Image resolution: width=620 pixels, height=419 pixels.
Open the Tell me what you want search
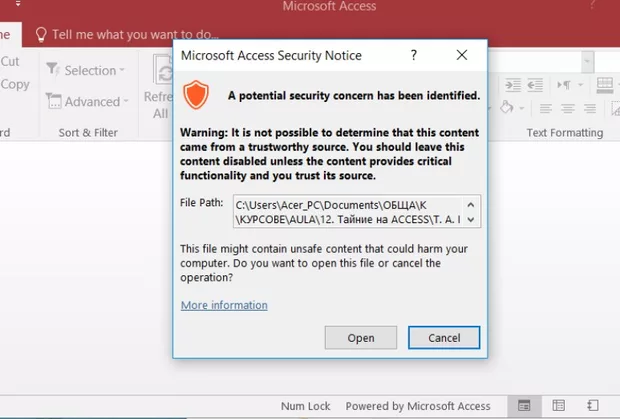pyautogui.click(x=120, y=33)
